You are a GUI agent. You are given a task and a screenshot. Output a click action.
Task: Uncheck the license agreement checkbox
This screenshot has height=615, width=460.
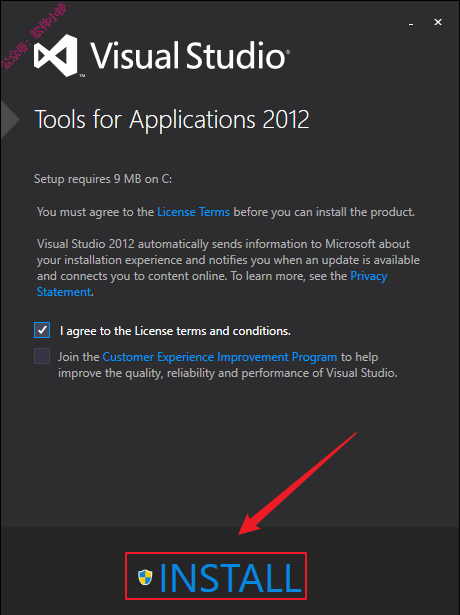pos(42,330)
